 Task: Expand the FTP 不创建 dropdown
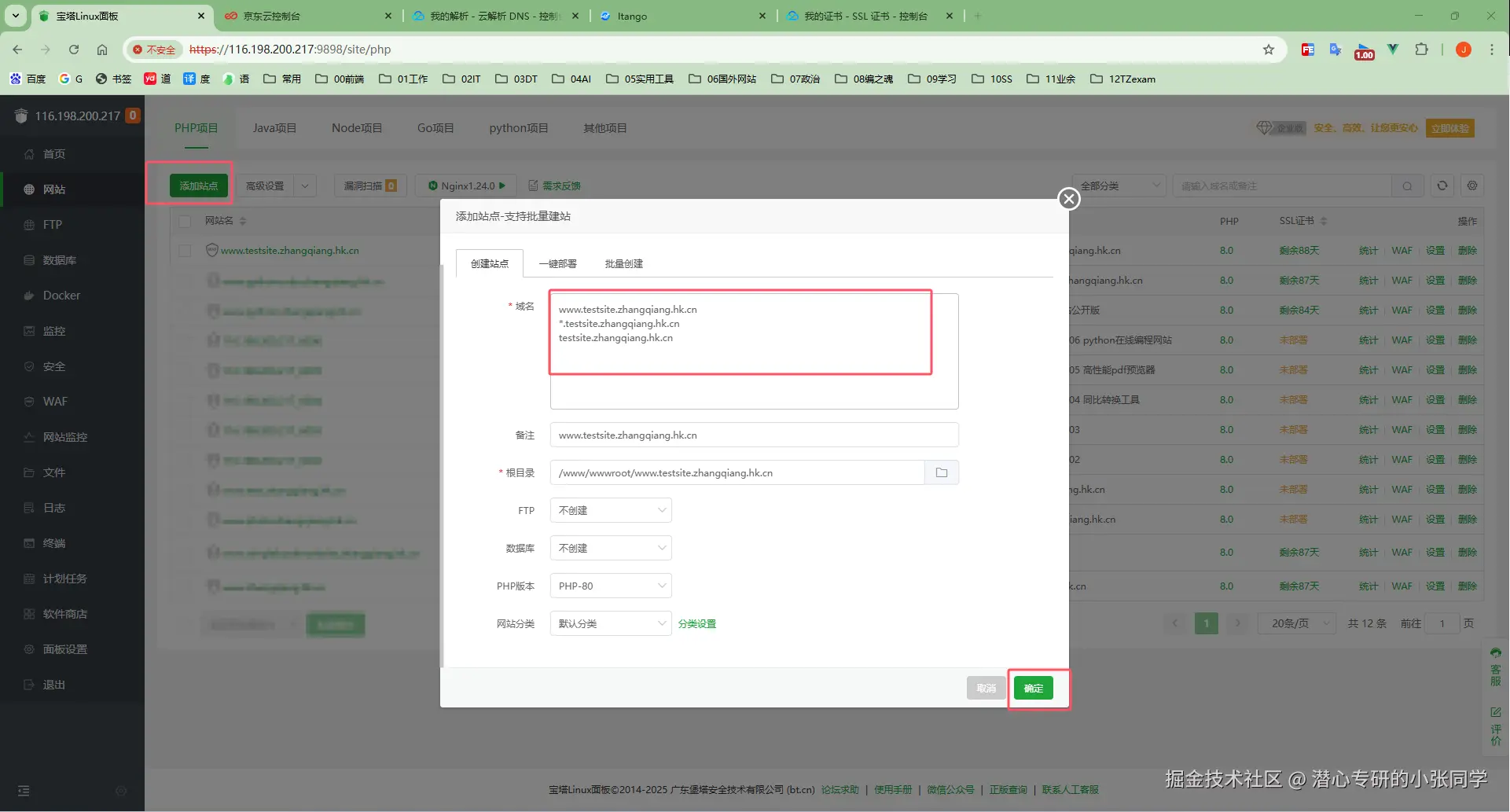(x=611, y=510)
